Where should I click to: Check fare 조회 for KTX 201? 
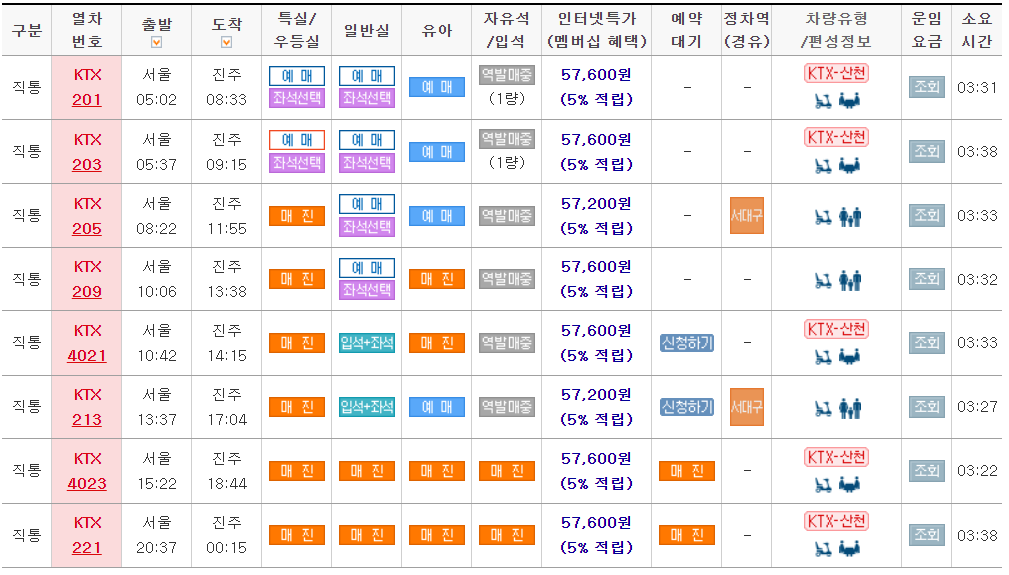pos(927,87)
